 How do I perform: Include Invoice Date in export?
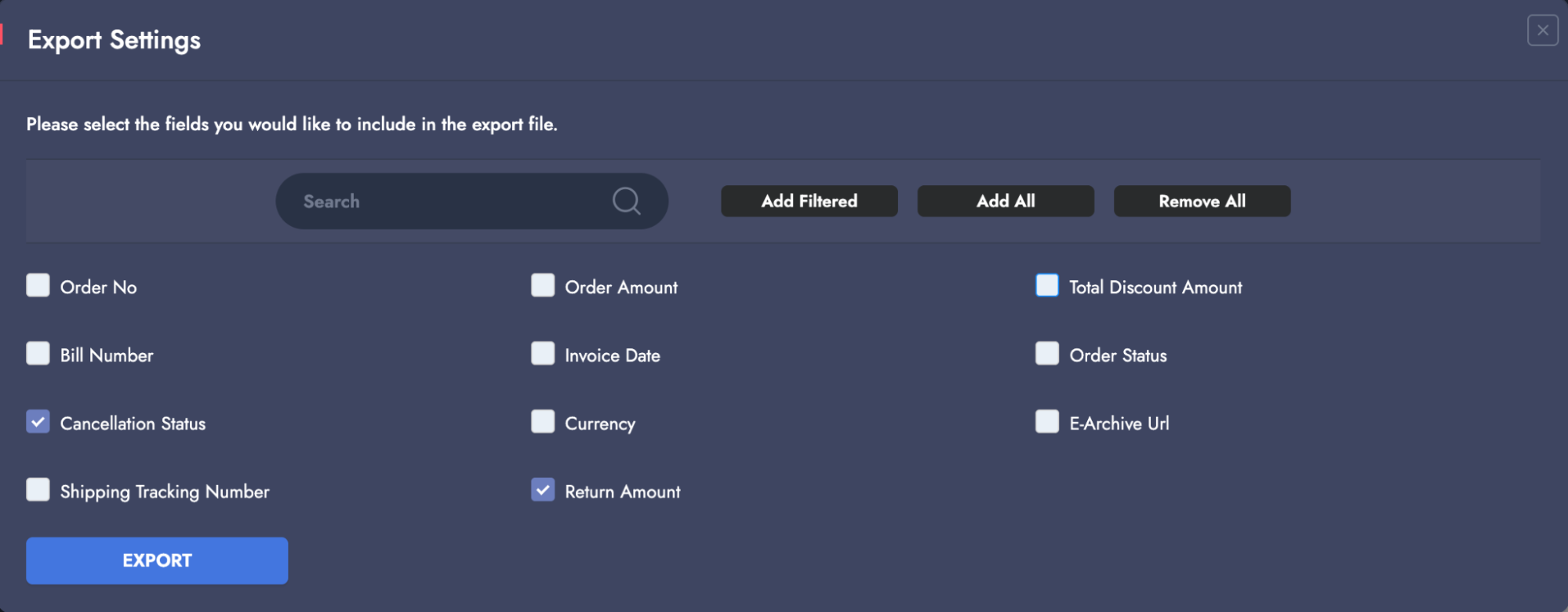tap(543, 354)
